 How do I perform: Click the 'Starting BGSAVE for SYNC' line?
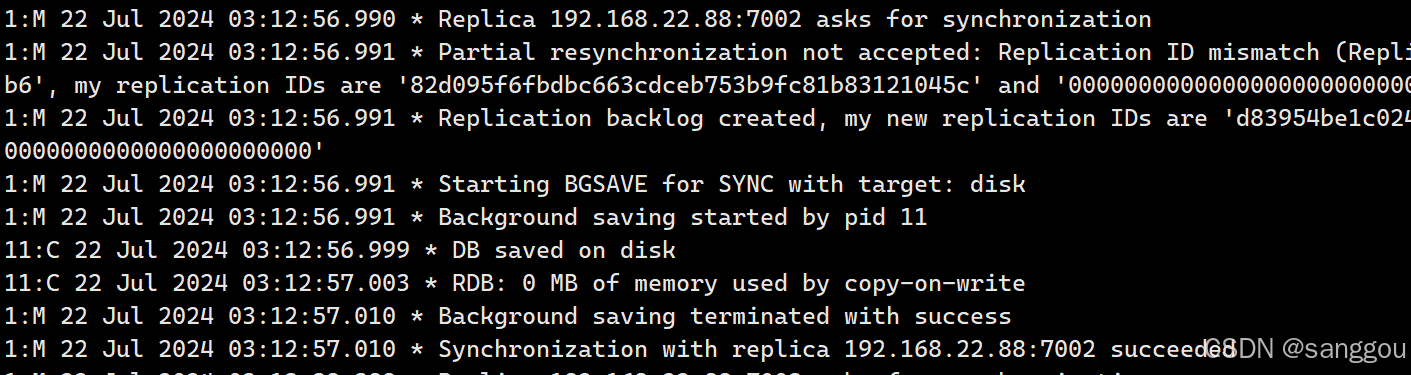pyautogui.click(x=515, y=184)
